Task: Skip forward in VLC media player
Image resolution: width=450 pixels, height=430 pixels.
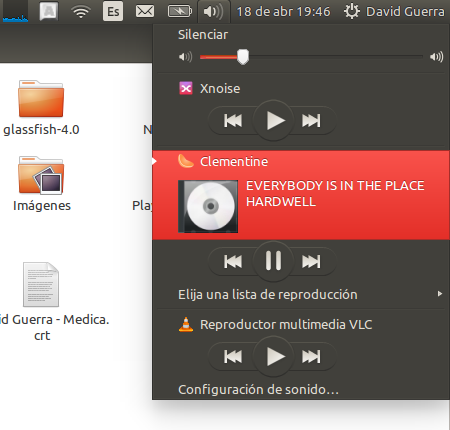Action: (311, 356)
